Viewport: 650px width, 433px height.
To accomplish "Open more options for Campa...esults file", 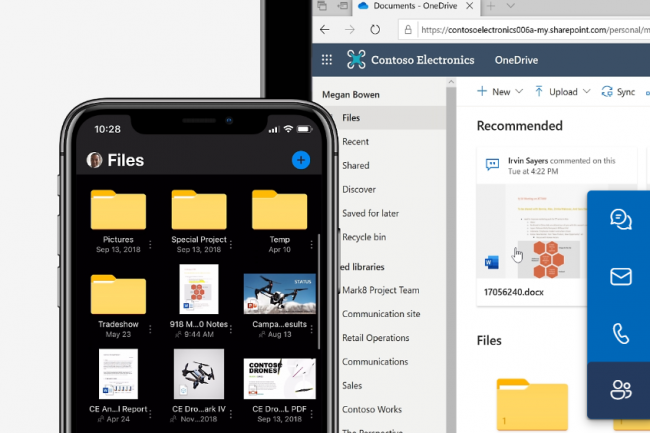I will (311, 329).
